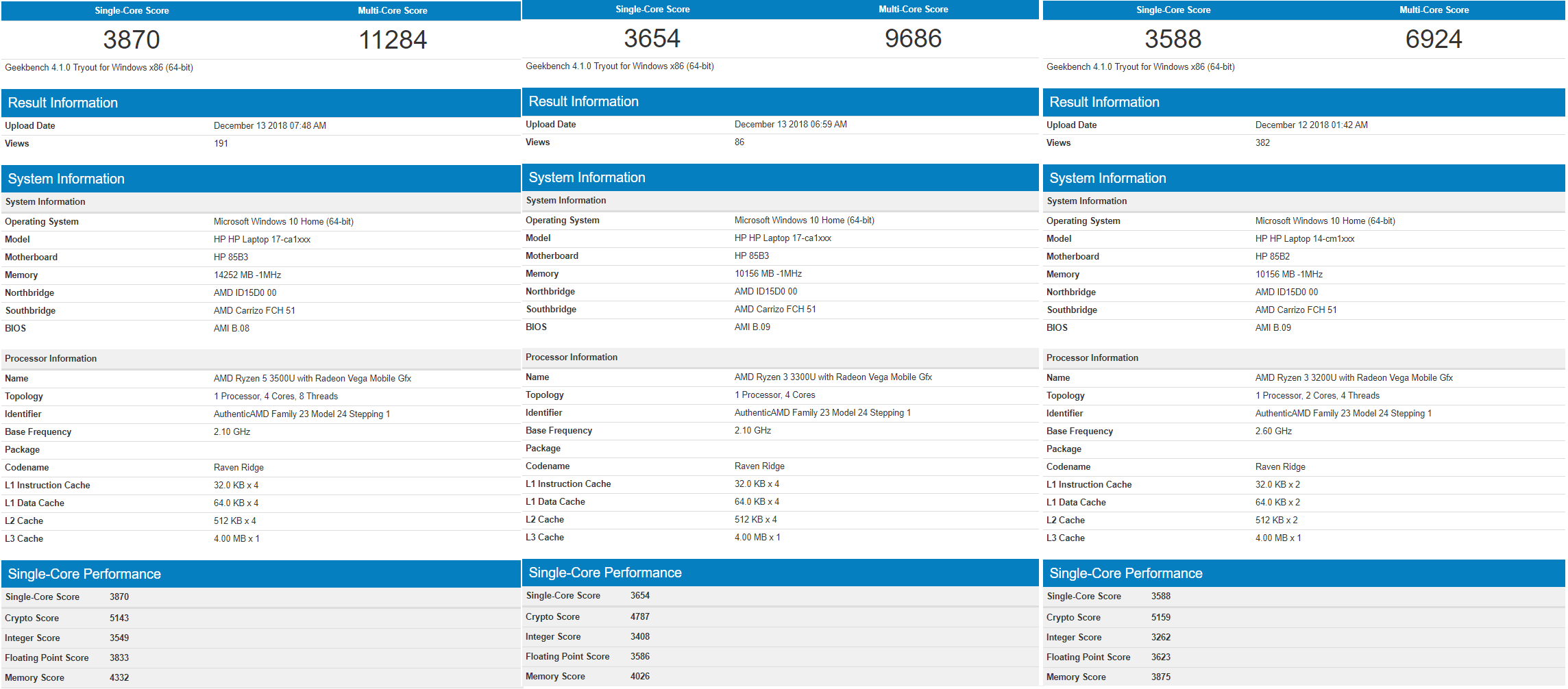Screen dimensions: 1568x689
Task: Select the memory score 4026
Action: pos(640,676)
